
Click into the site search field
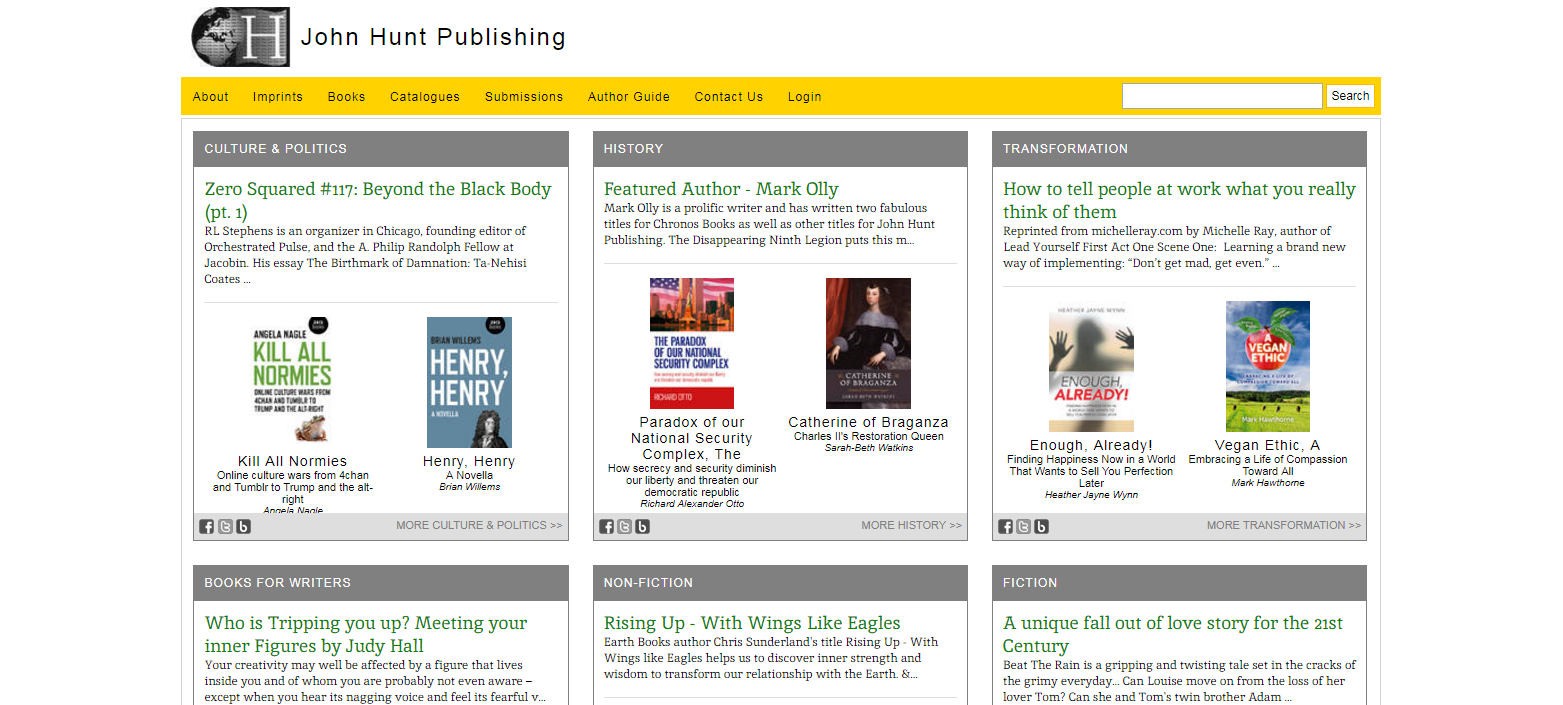[x=1222, y=96]
